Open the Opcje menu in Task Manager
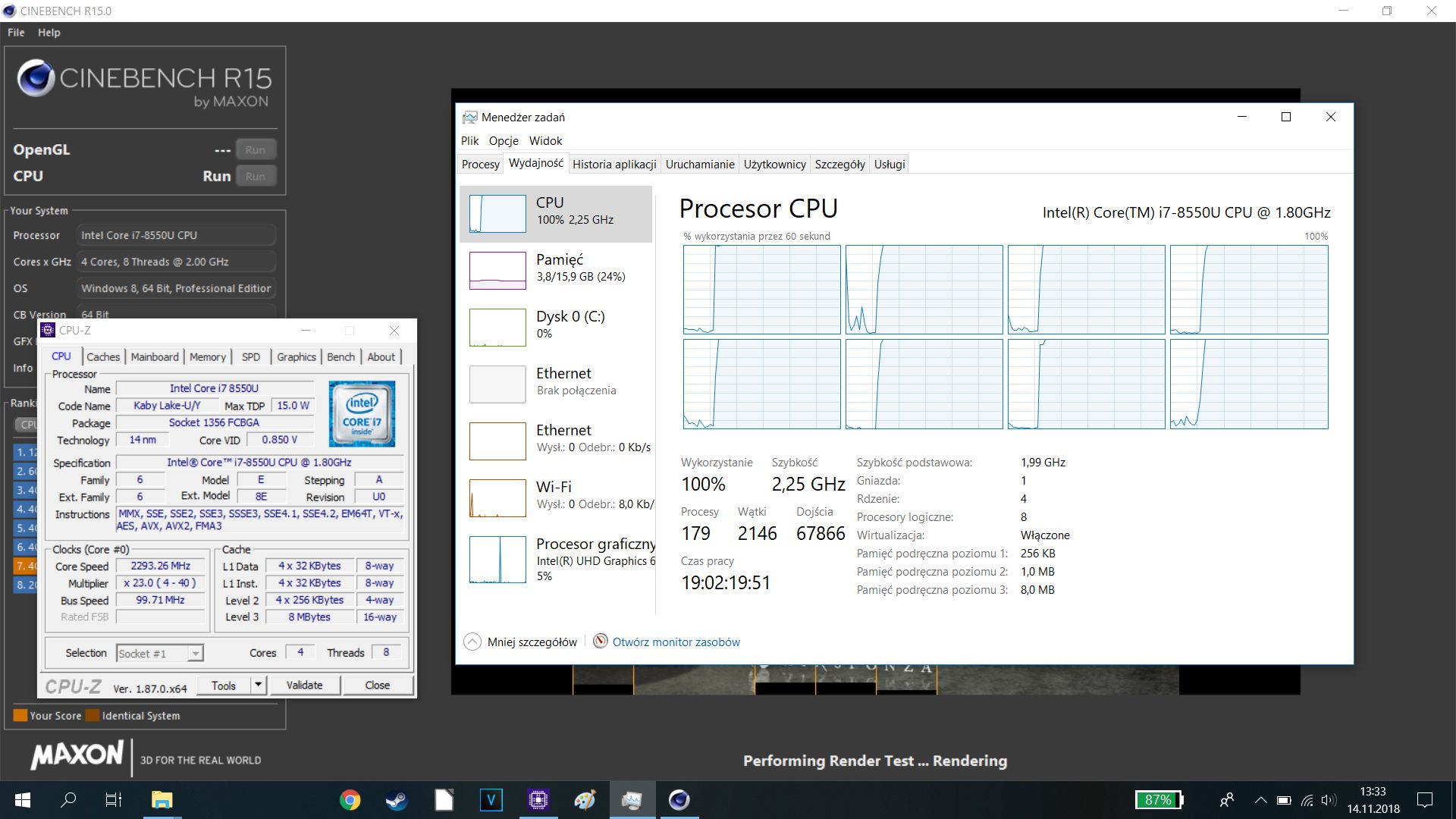 (x=504, y=141)
